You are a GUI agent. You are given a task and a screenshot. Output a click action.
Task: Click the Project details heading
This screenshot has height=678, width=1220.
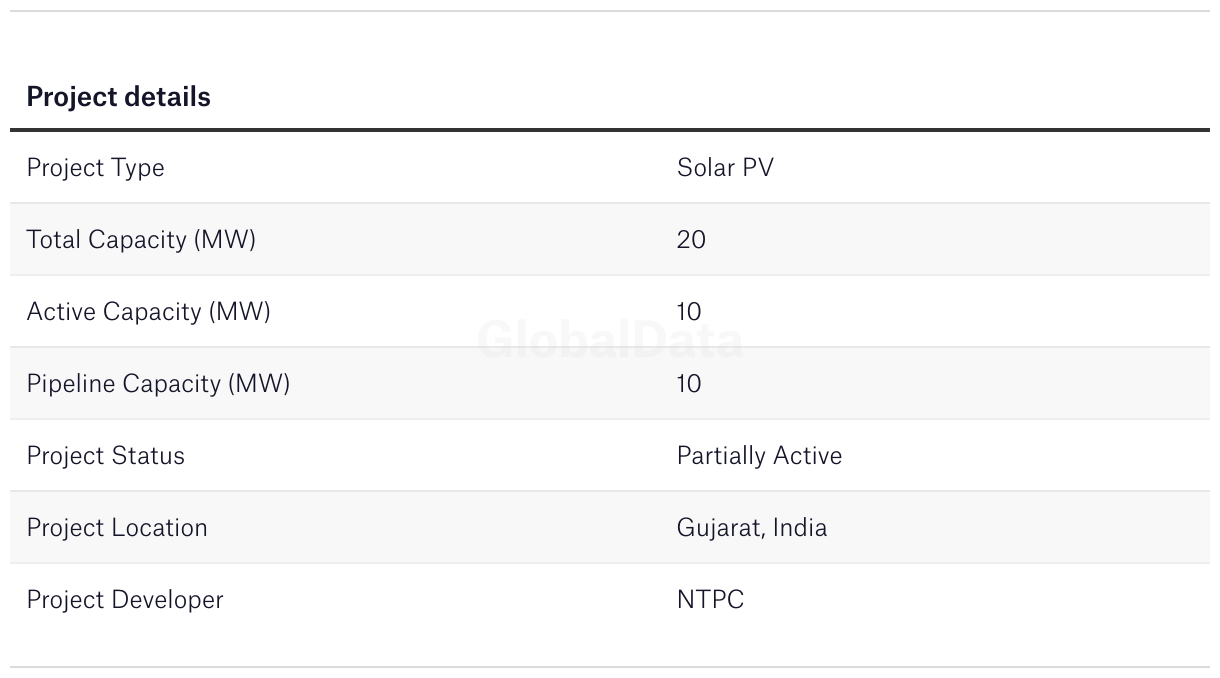click(118, 97)
